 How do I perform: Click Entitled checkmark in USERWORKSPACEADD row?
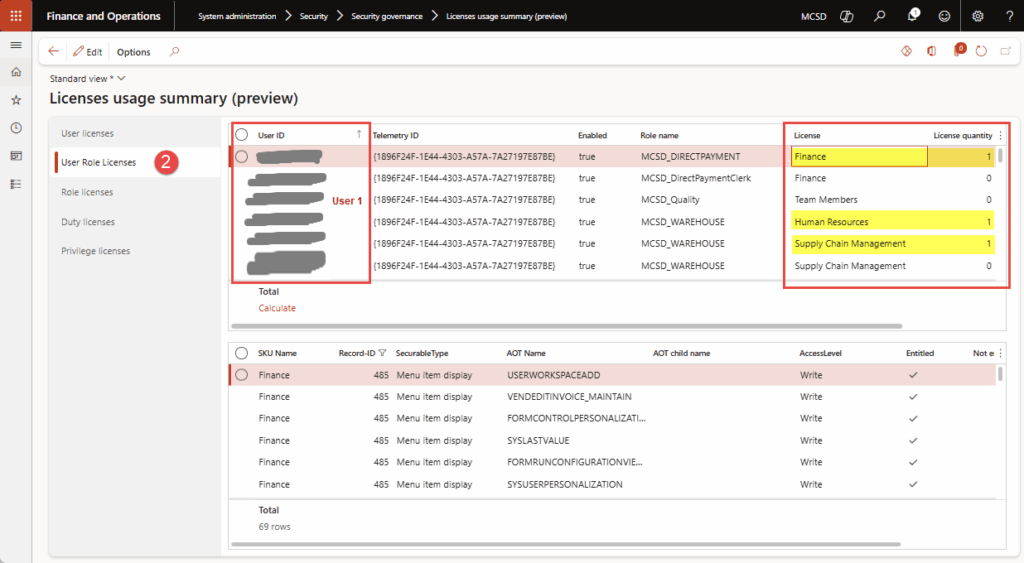click(913, 375)
